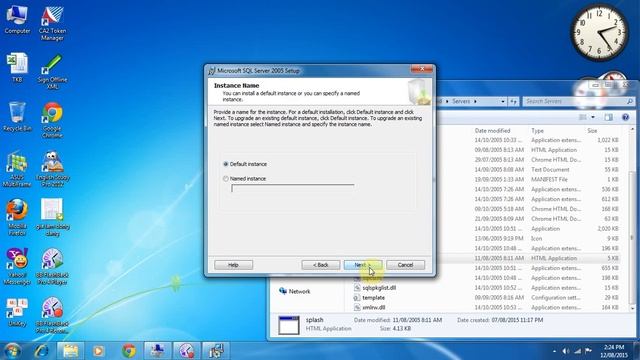Open the Sign Offline XML shortcut
The width and height of the screenshot is (640, 360).
click(52, 72)
